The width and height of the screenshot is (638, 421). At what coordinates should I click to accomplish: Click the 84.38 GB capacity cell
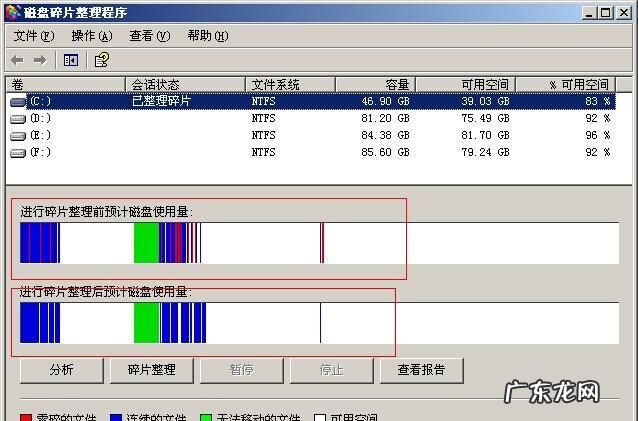click(385, 135)
